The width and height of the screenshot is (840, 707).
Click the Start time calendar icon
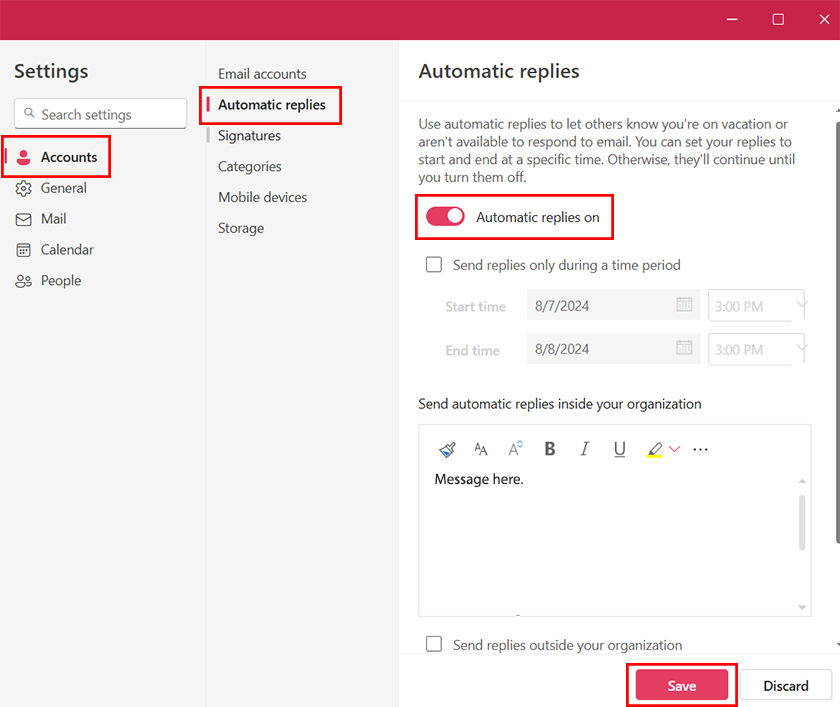[684, 305]
